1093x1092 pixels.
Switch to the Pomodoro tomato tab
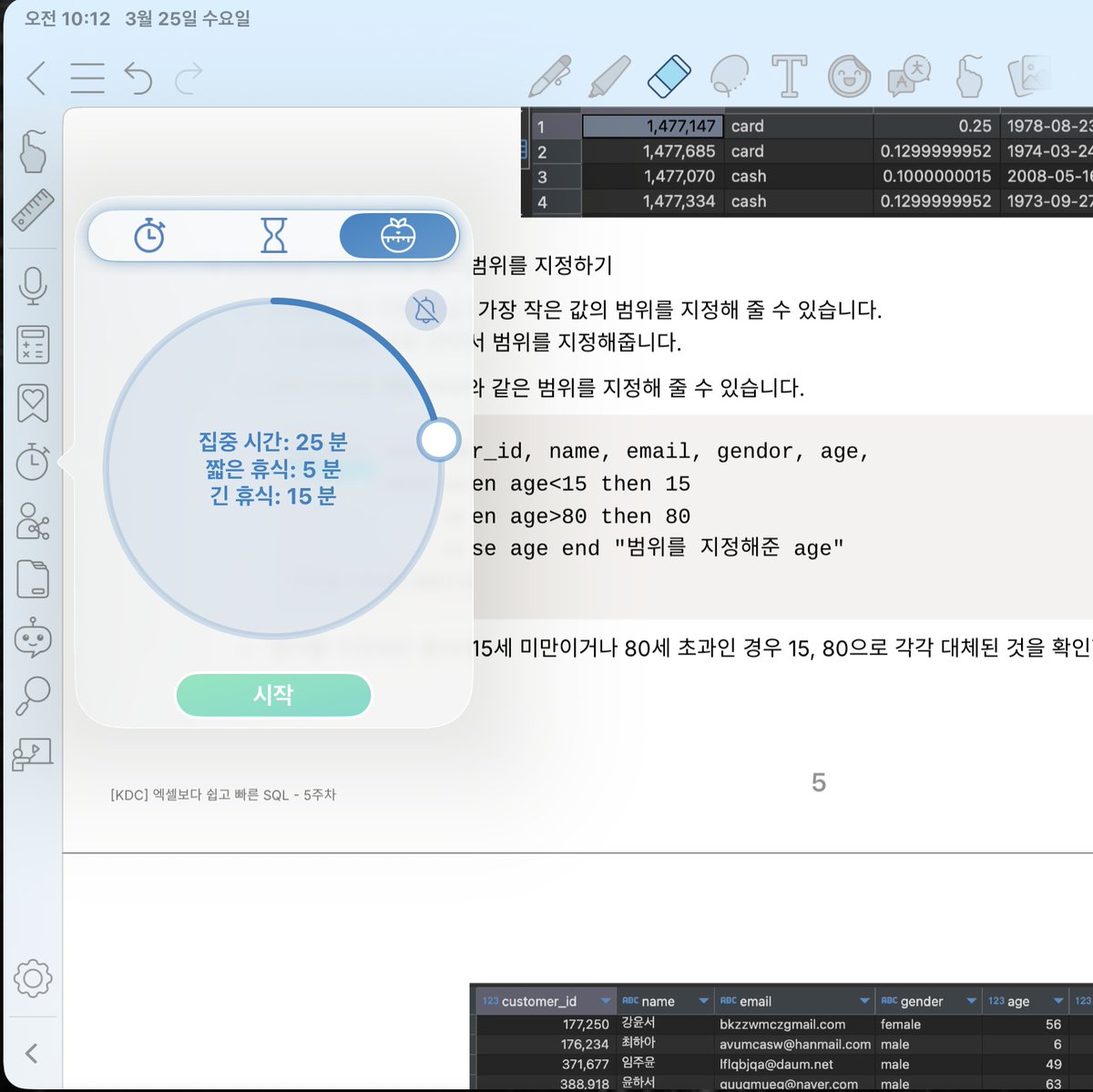pos(398,236)
